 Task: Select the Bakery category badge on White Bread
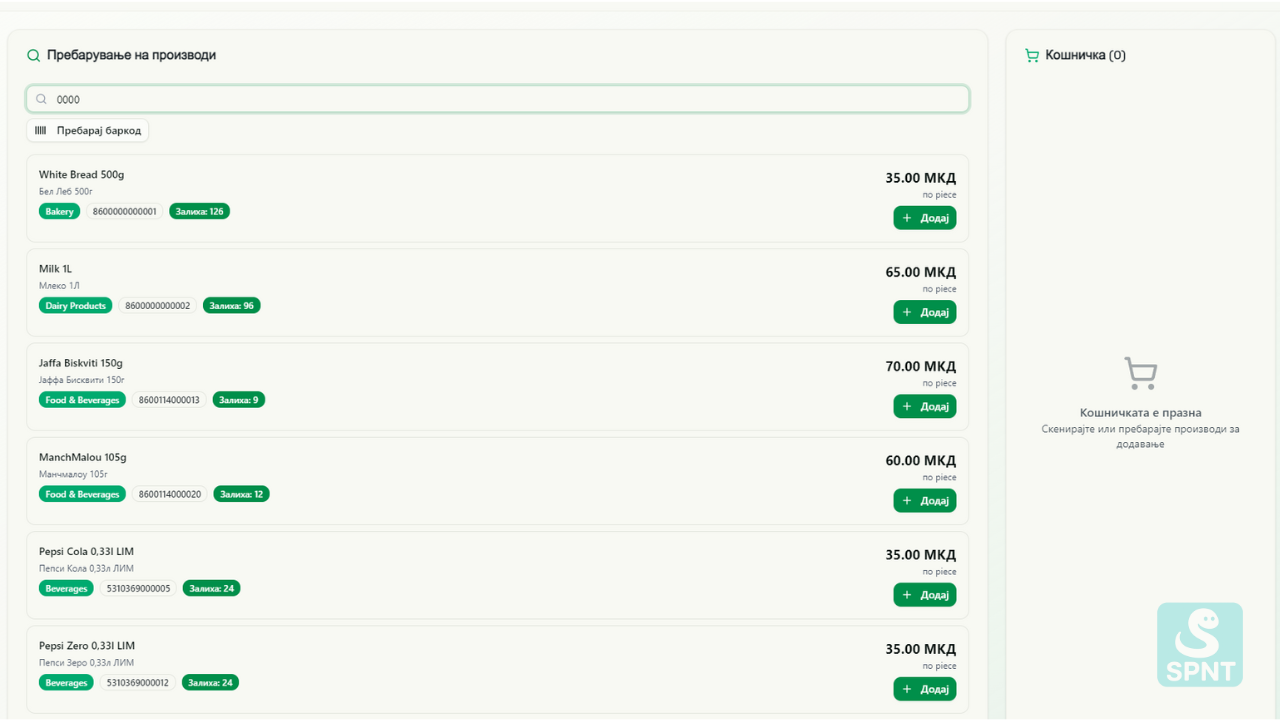click(59, 211)
